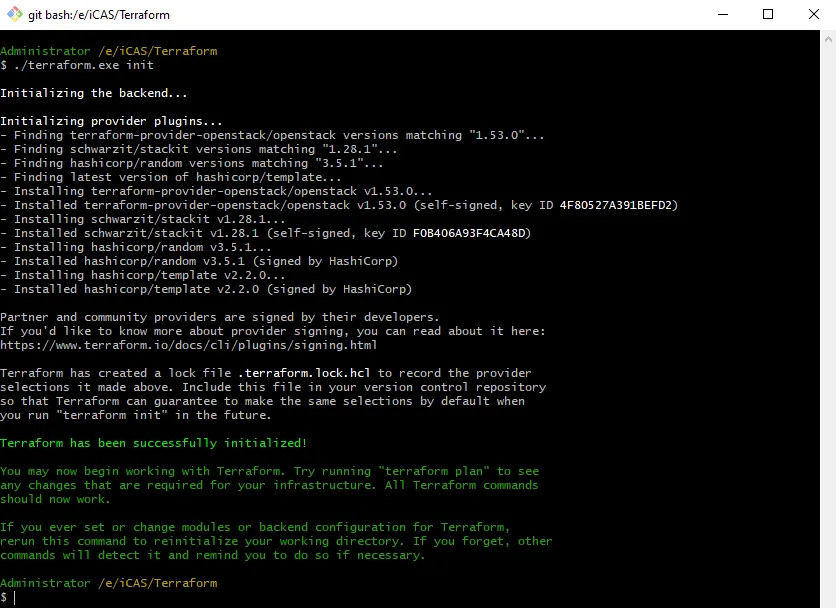Click the command prompt cursor at bottom
The image size is (836, 608).
(15, 597)
